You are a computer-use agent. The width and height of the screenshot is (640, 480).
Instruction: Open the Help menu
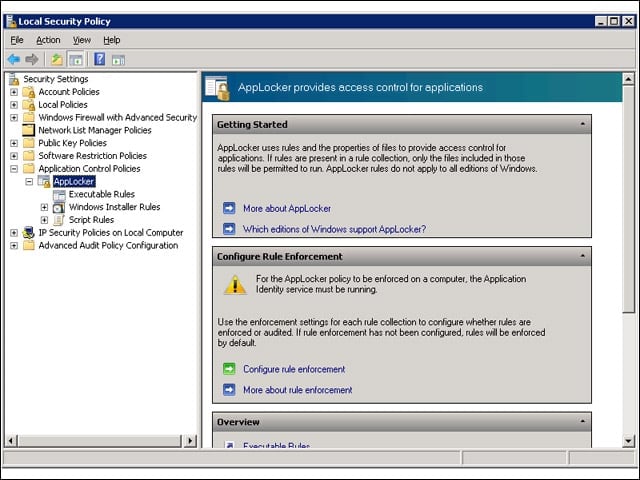pos(111,40)
